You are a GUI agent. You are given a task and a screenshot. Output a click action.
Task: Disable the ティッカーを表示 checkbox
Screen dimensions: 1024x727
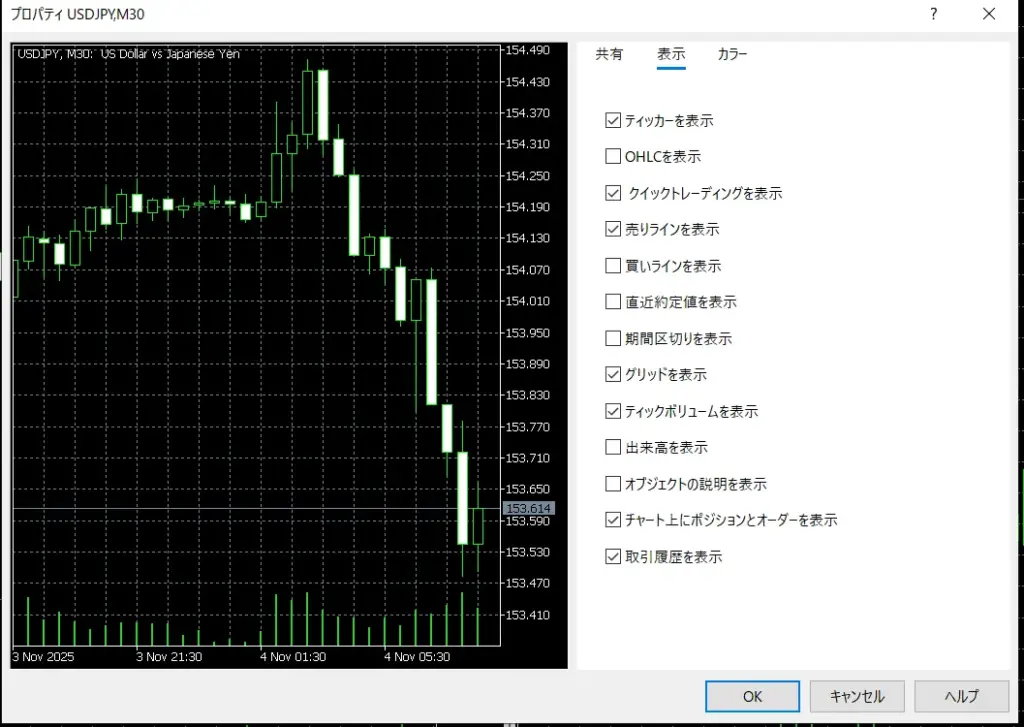[x=613, y=120]
